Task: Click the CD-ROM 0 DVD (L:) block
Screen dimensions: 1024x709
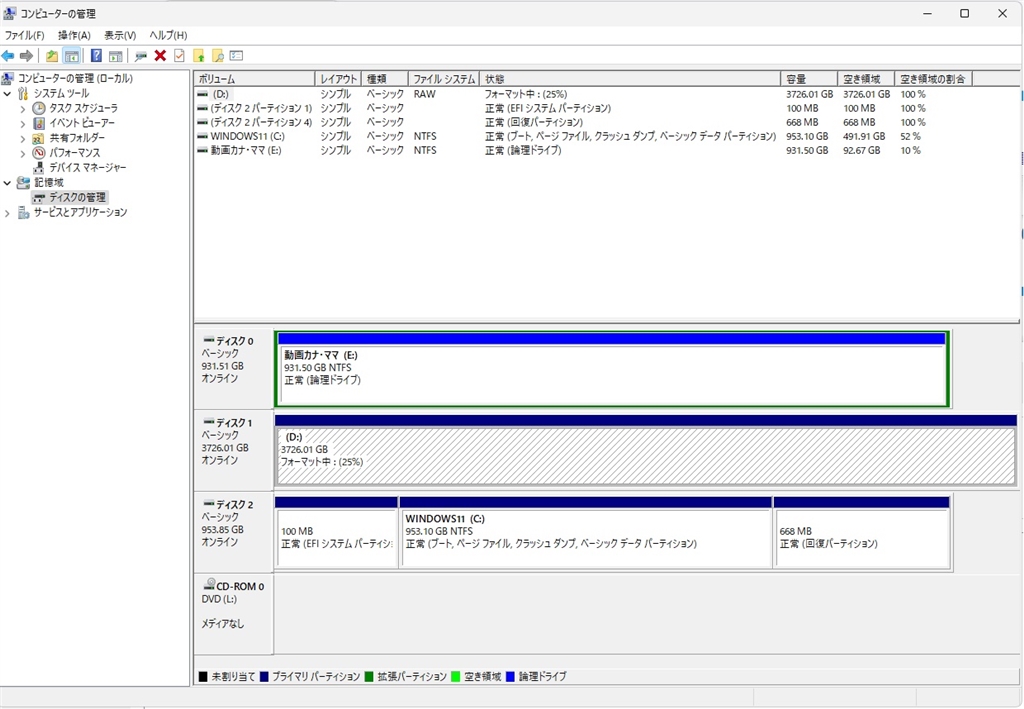Action: 234,614
